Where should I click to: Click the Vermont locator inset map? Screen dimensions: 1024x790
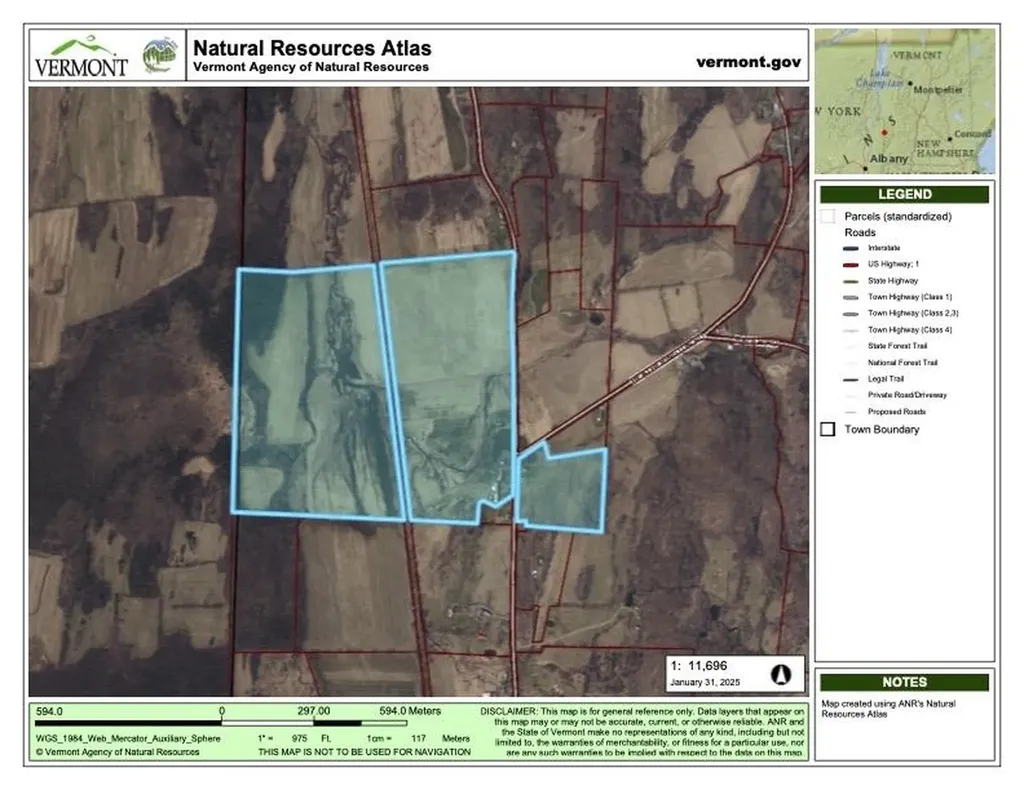click(905, 101)
